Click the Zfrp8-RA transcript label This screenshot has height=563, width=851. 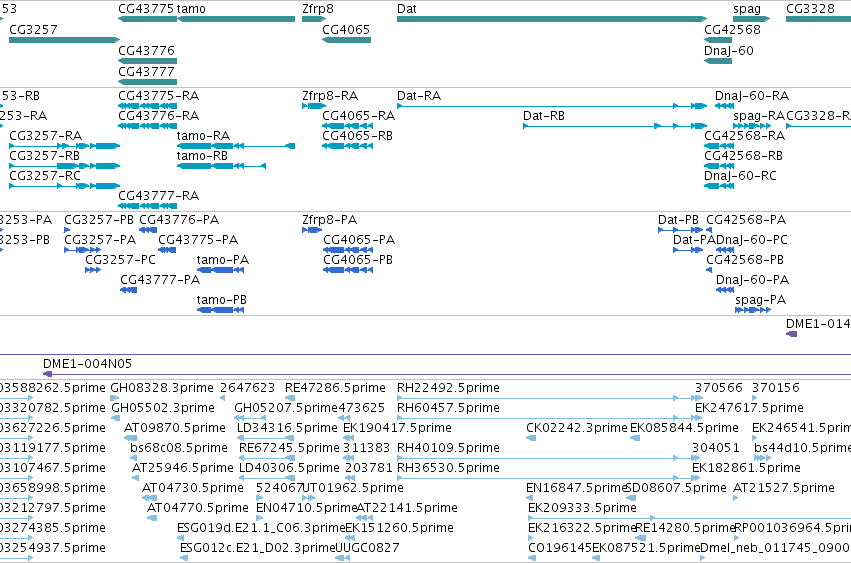click(x=330, y=96)
